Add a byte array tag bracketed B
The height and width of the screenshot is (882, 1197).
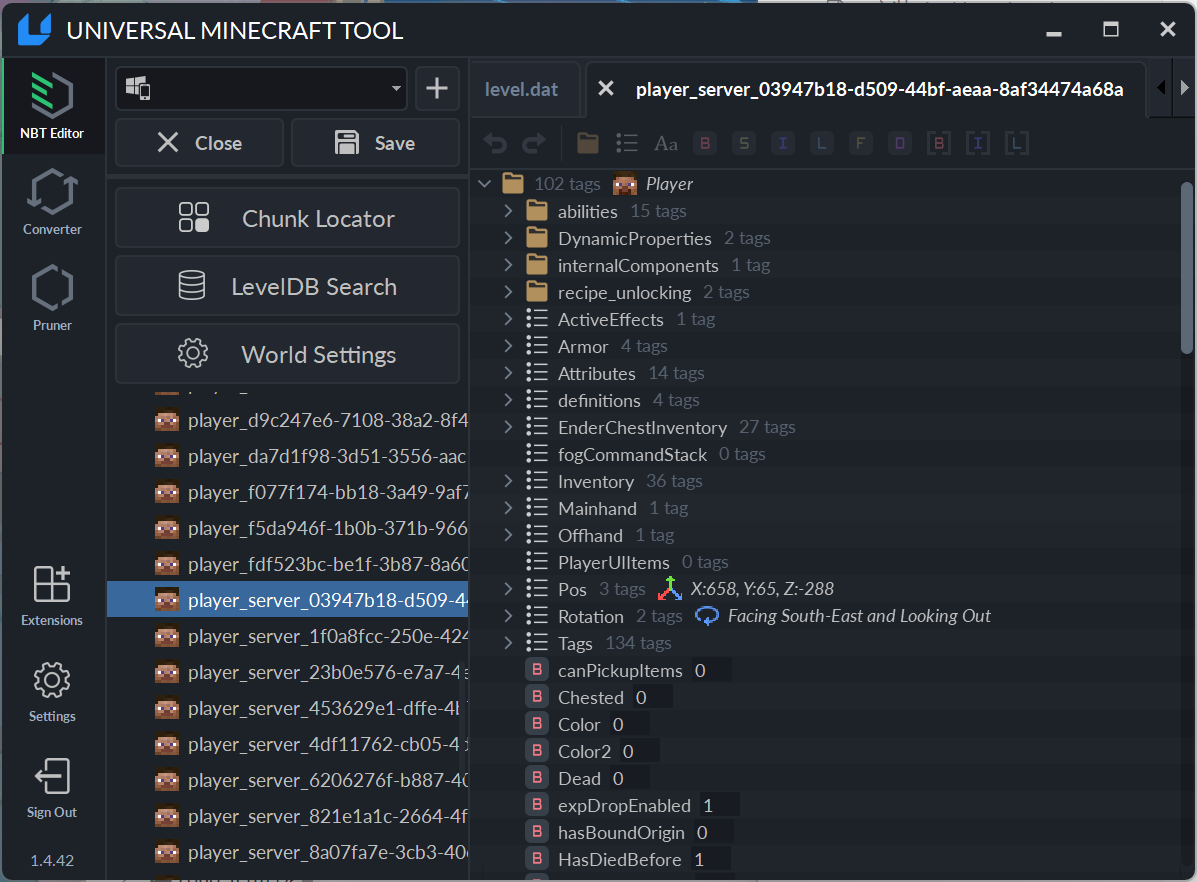pyautogui.click(x=938, y=143)
